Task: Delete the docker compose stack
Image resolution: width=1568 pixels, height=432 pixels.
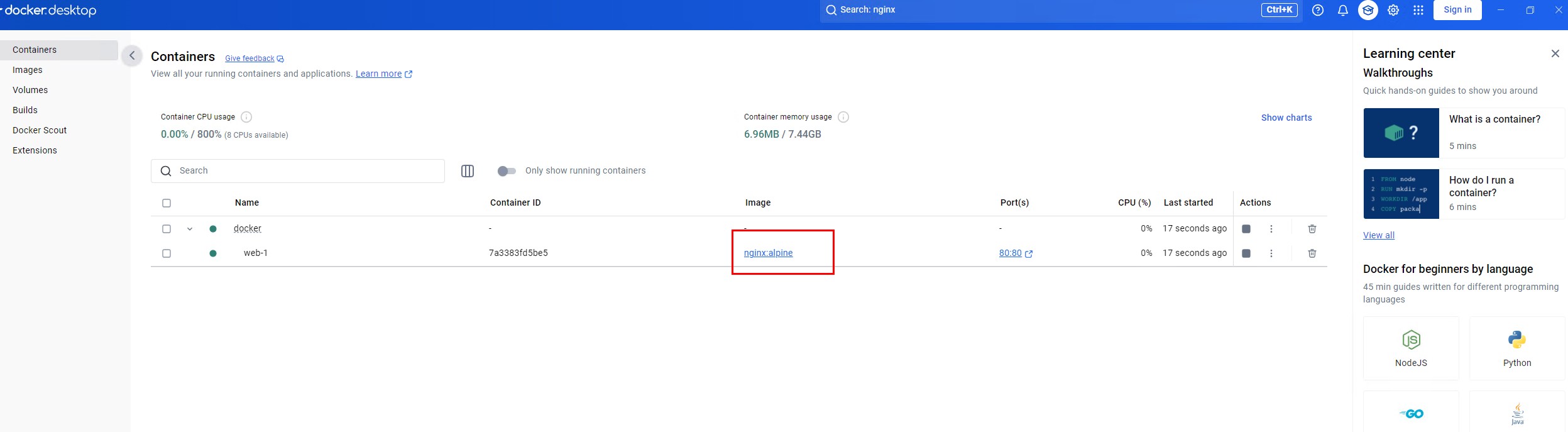Action: [1312, 229]
